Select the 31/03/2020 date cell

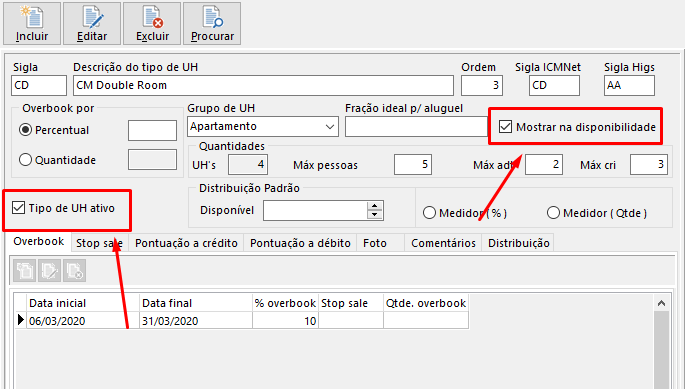[196, 320]
